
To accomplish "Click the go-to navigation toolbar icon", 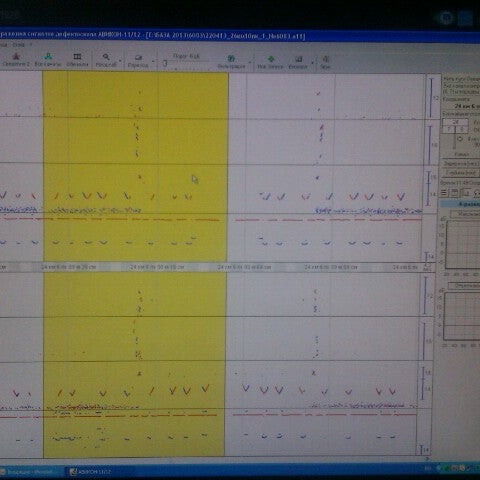I will tap(139, 58).
